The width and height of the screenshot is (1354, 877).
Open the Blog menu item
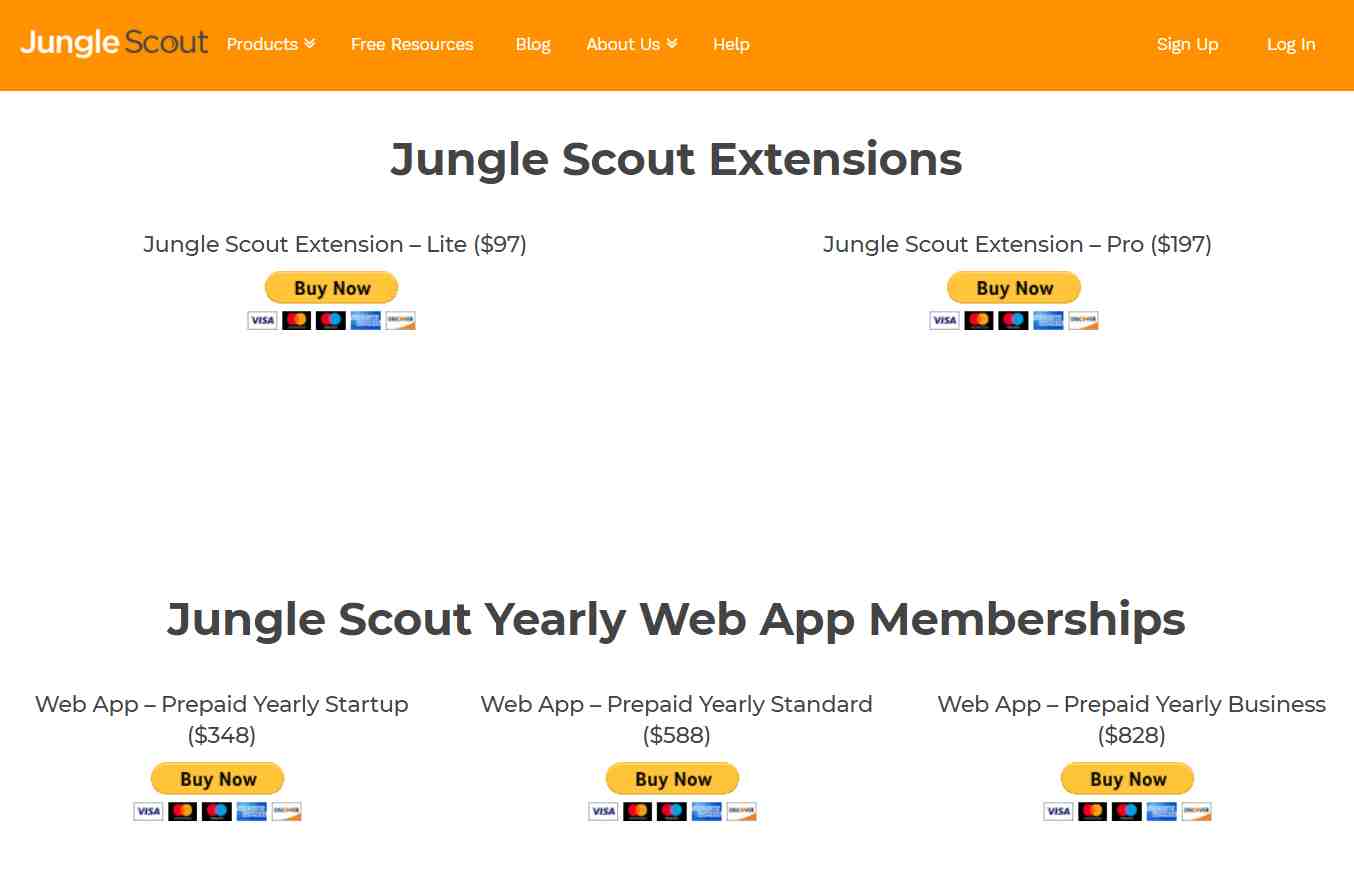tap(533, 44)
